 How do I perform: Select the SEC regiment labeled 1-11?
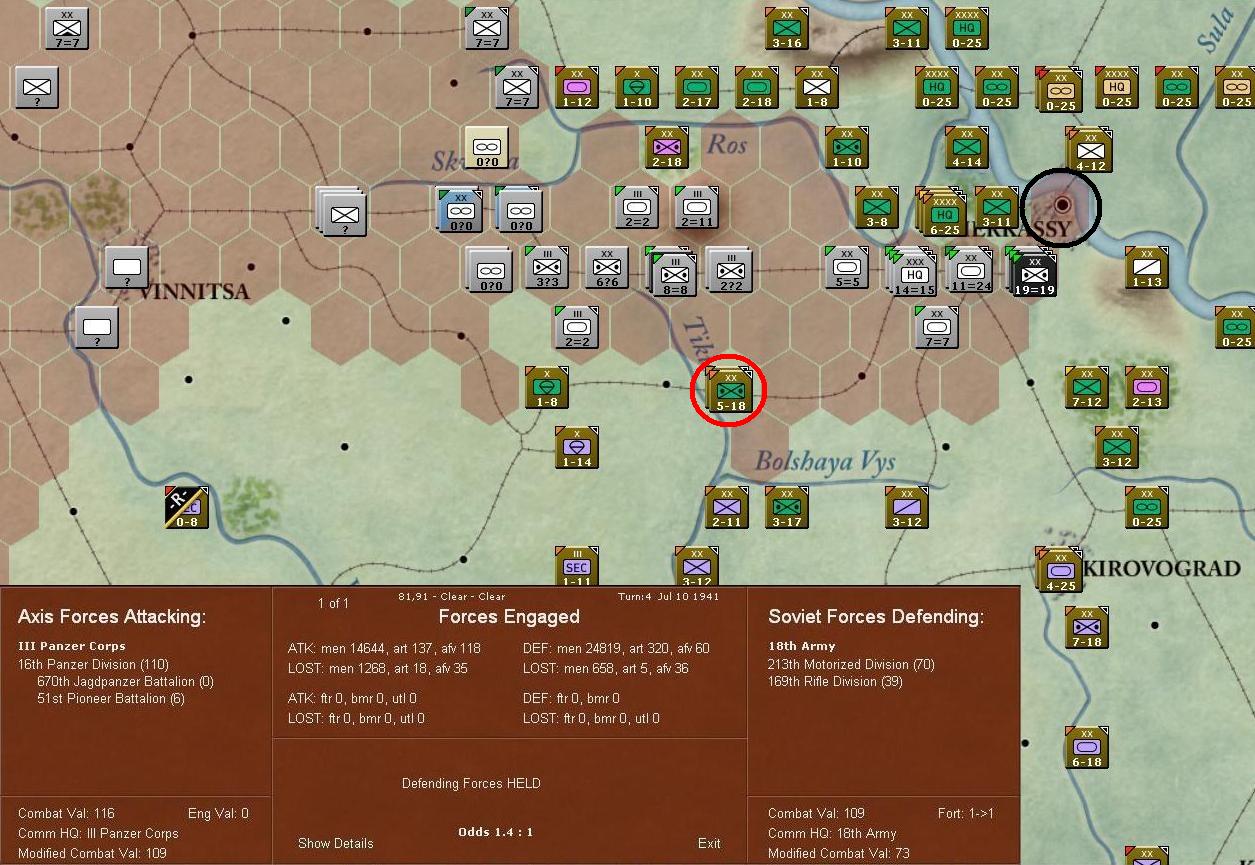(577, 566)
